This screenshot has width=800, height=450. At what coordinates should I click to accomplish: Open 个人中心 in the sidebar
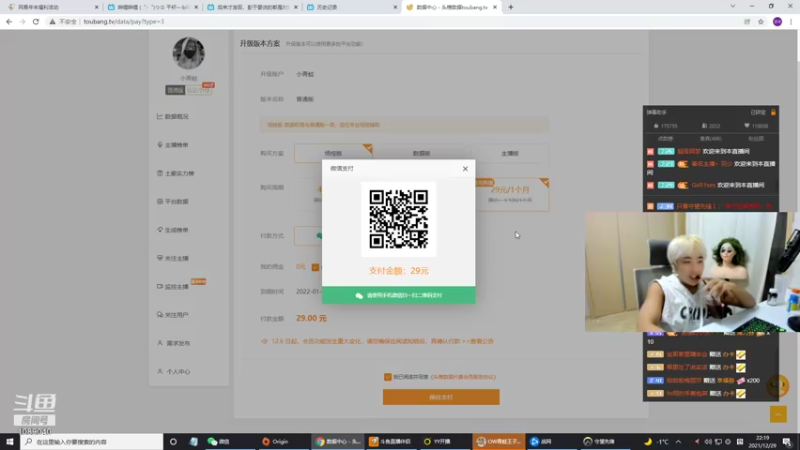[173, 371]
